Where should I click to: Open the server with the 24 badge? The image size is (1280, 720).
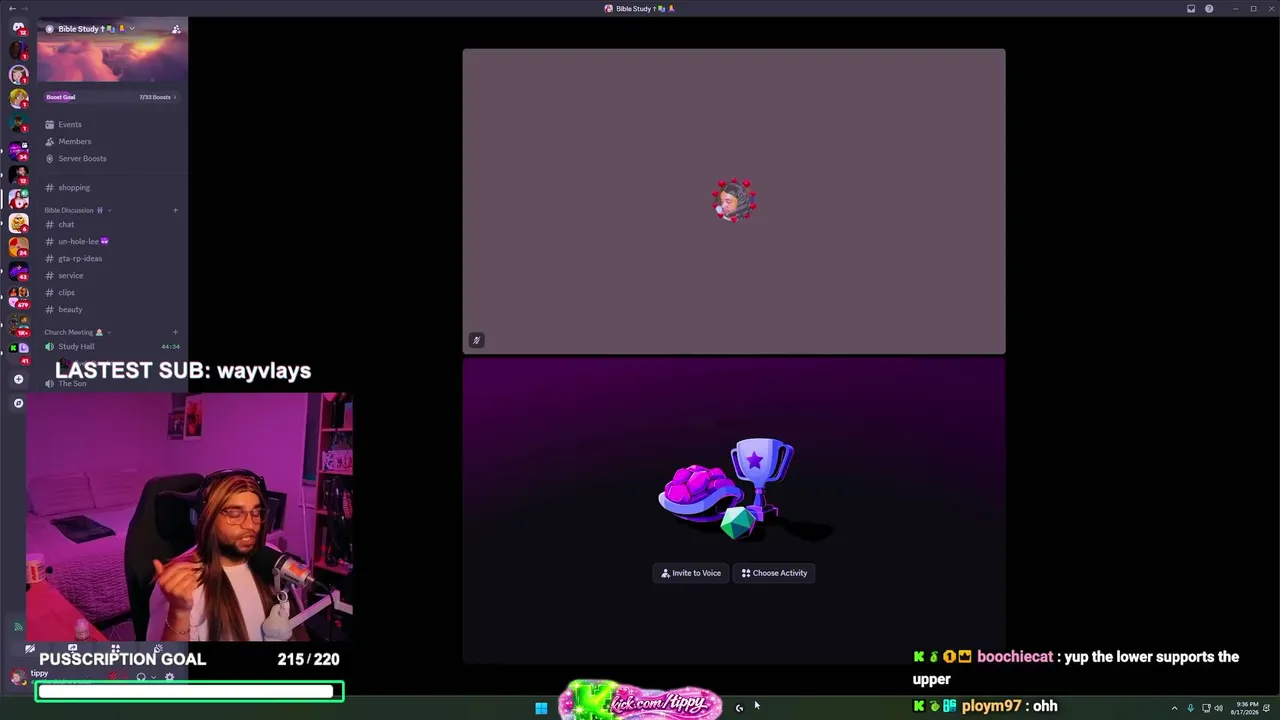point(18,246)
